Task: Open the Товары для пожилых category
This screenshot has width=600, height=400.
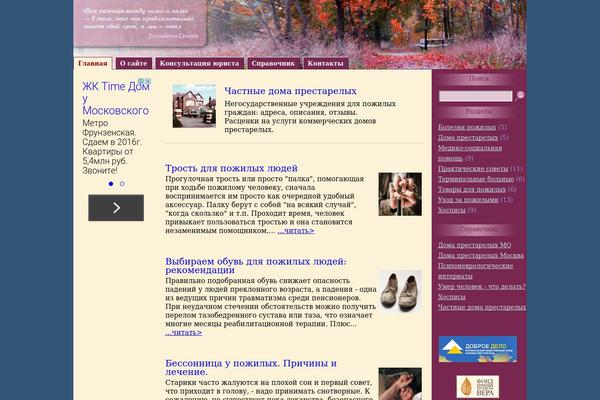Action: tap(472, 189)
